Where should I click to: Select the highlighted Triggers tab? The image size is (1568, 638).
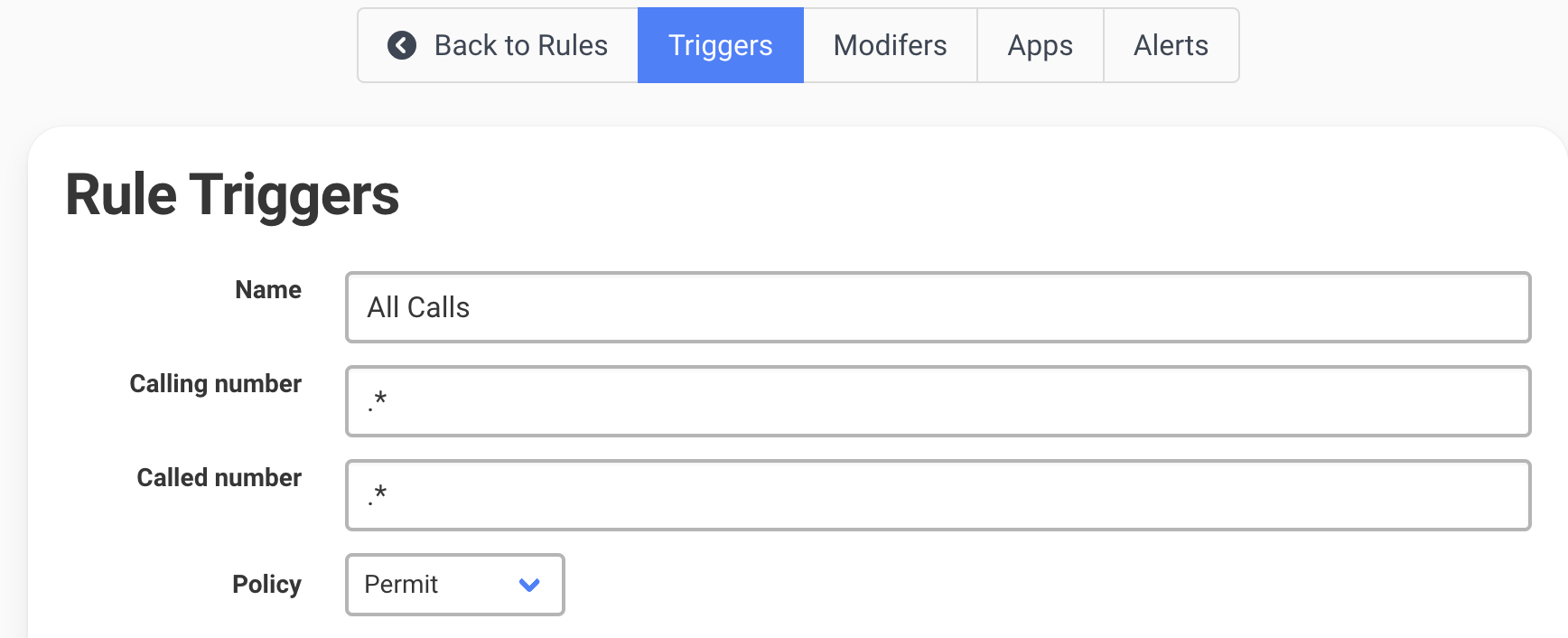[x=720, y=45]
